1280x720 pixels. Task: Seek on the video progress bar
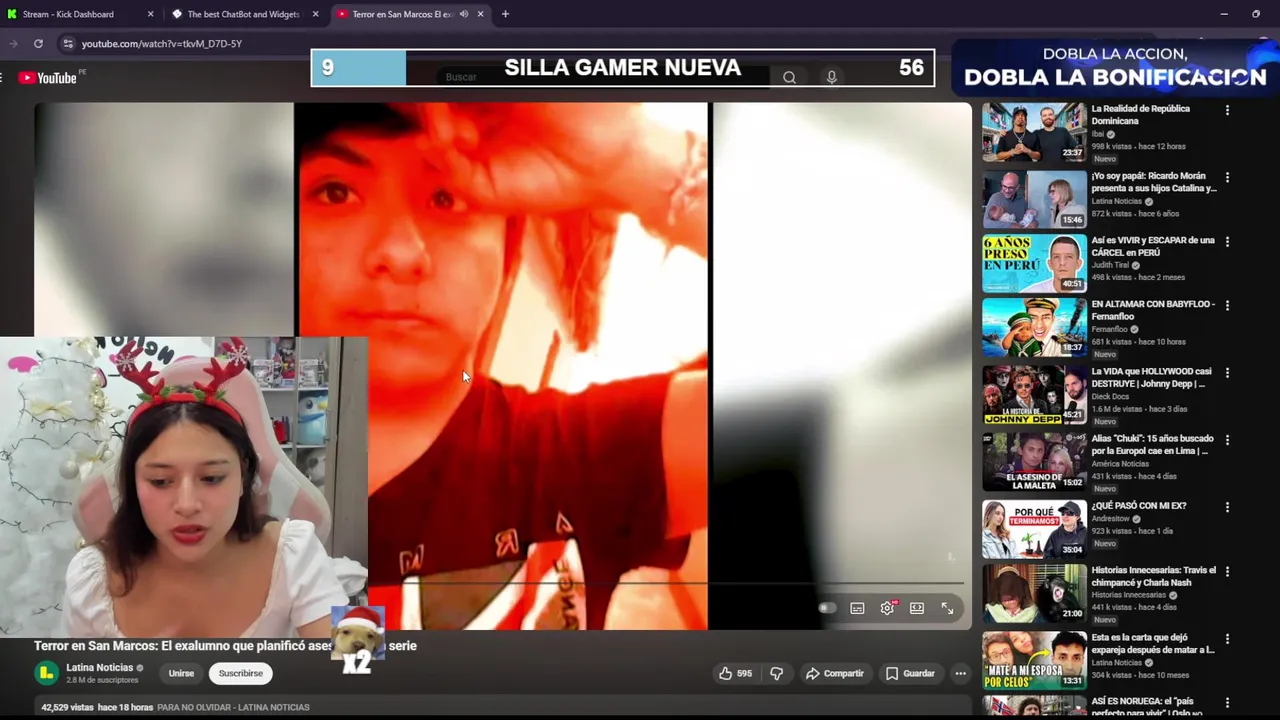pos(665,582)
